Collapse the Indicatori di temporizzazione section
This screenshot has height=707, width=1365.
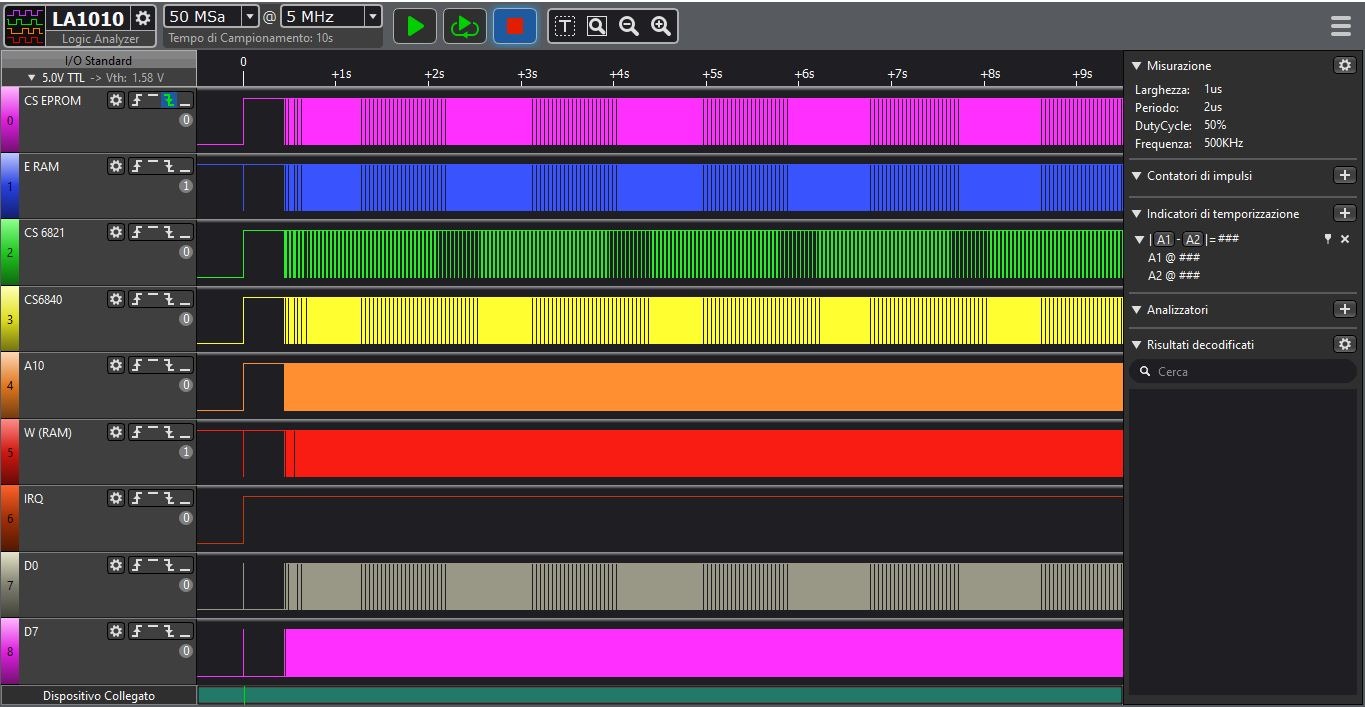pyautogui.click(x=1136, y=214)
